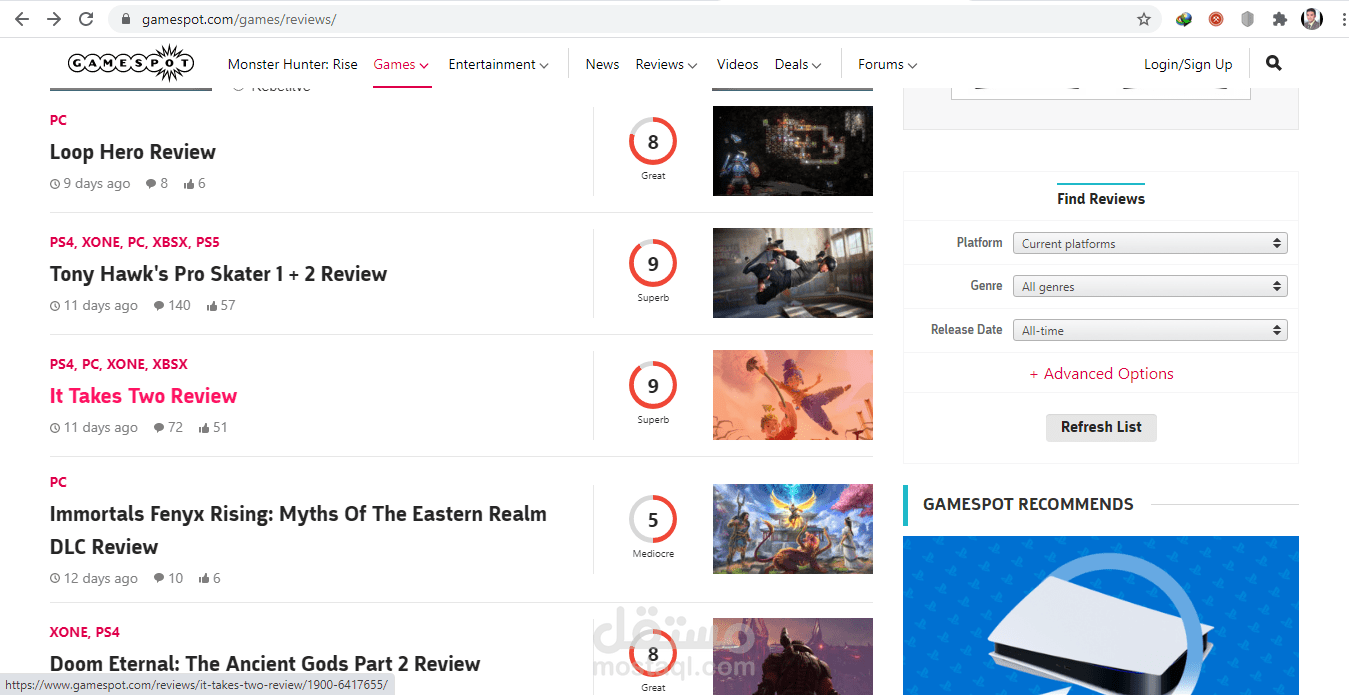Open site search with magnifier icon
Image resolution: width=1349 pixels, height=695 pixels.
[1273, 63]
